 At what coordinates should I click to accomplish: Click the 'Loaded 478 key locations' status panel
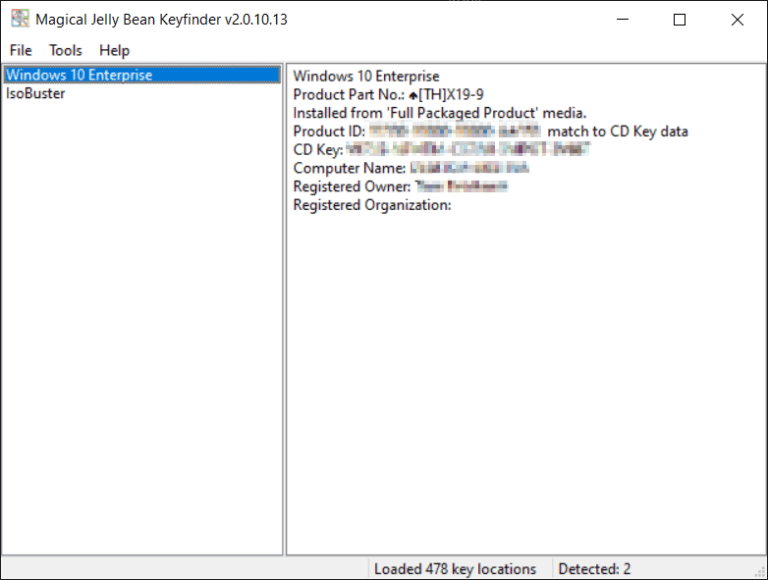455,569
